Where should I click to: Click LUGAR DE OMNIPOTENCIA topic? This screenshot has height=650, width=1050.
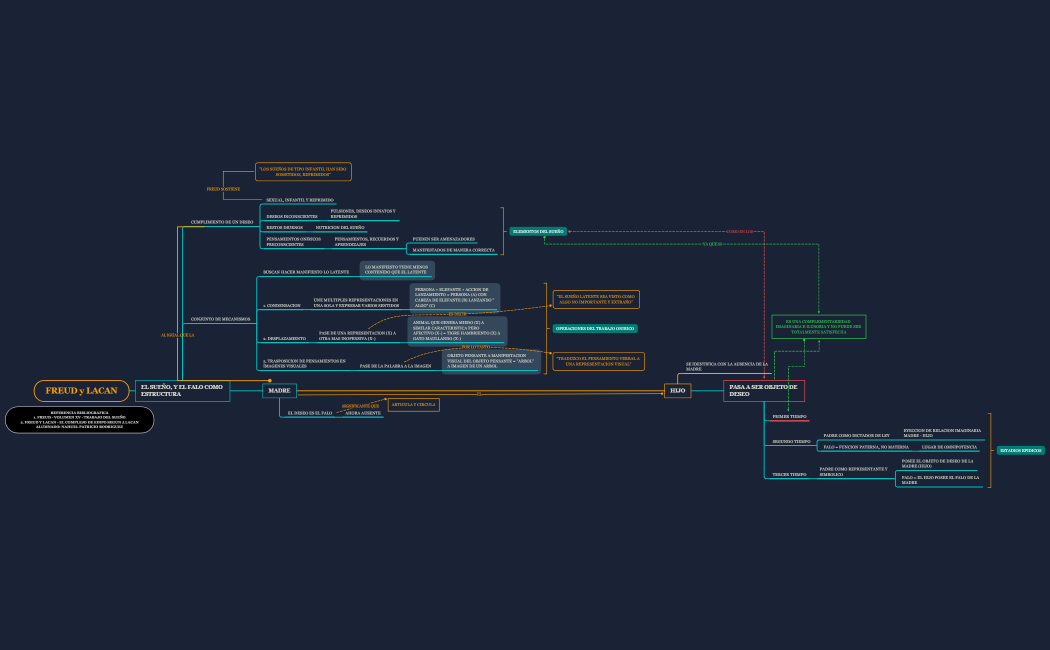(949, 447)
